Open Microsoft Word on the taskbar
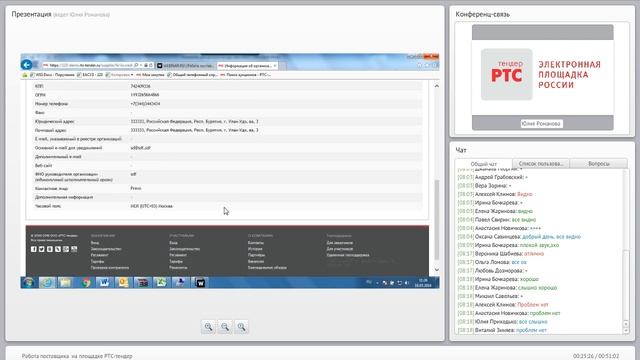This screenshot has width=640, height=360. coord(104,282)
